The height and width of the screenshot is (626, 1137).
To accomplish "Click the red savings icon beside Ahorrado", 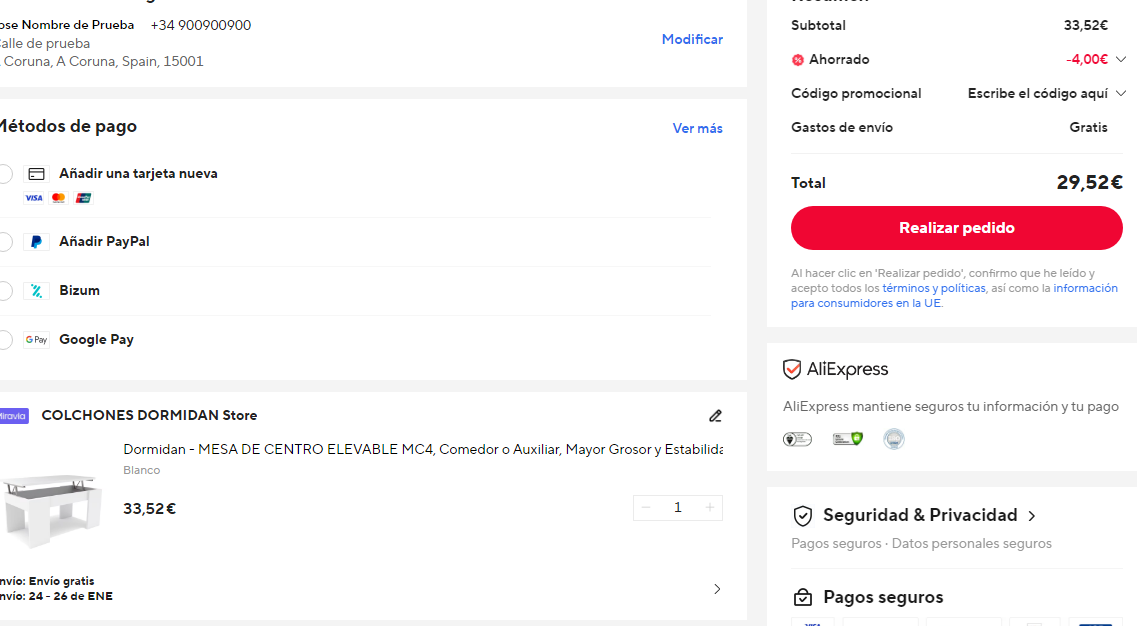I will tap(798, 60).
